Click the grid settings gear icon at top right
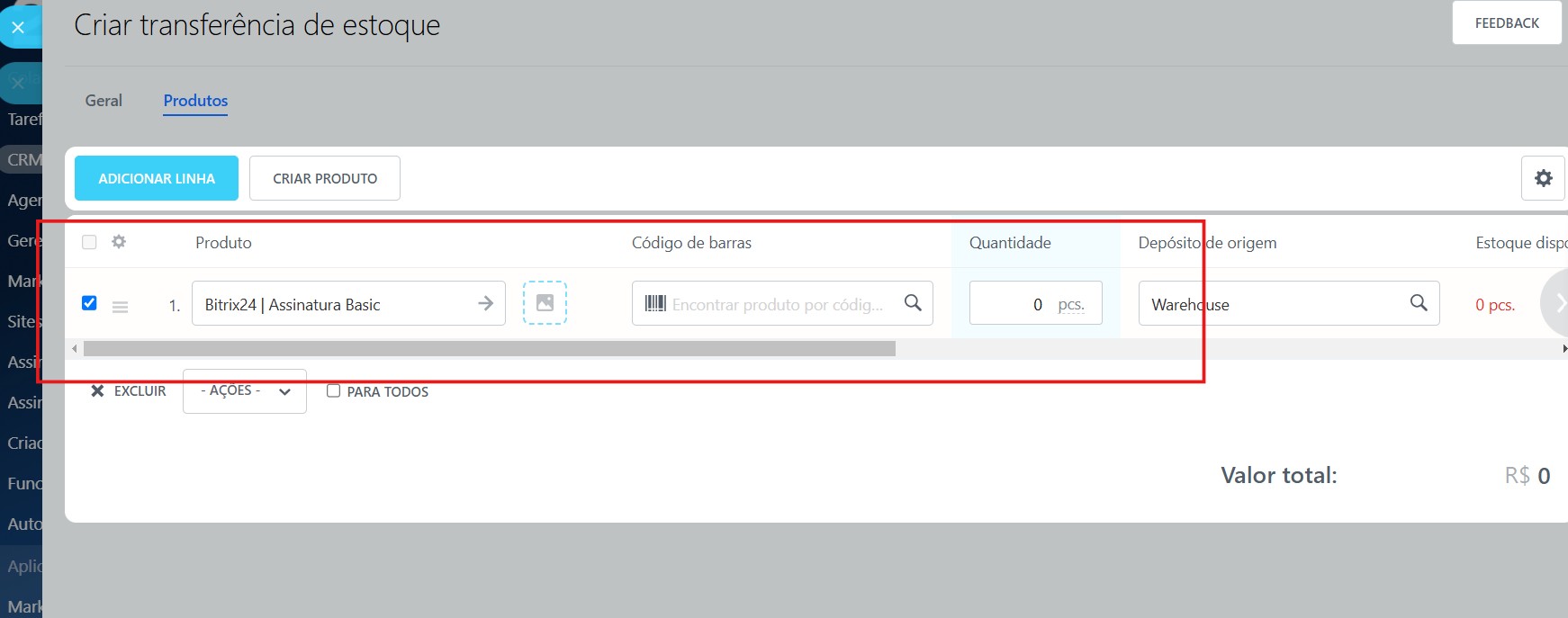Image resolution: width=1568 pixels, height=618 pixels. click(1543, 178)
